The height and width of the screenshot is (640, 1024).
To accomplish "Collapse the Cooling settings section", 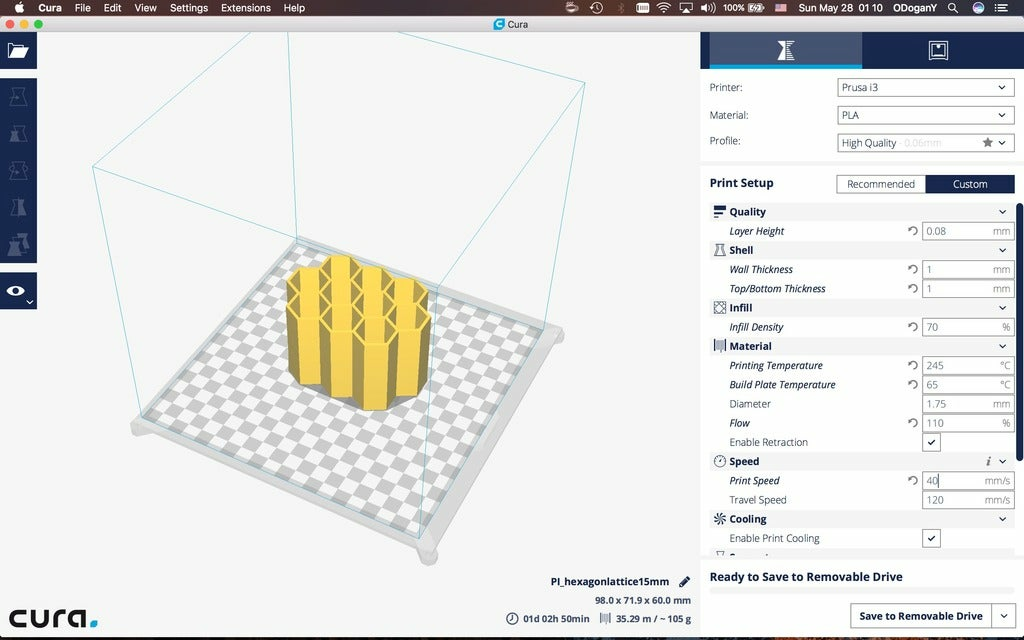I will coord(1002,519).
